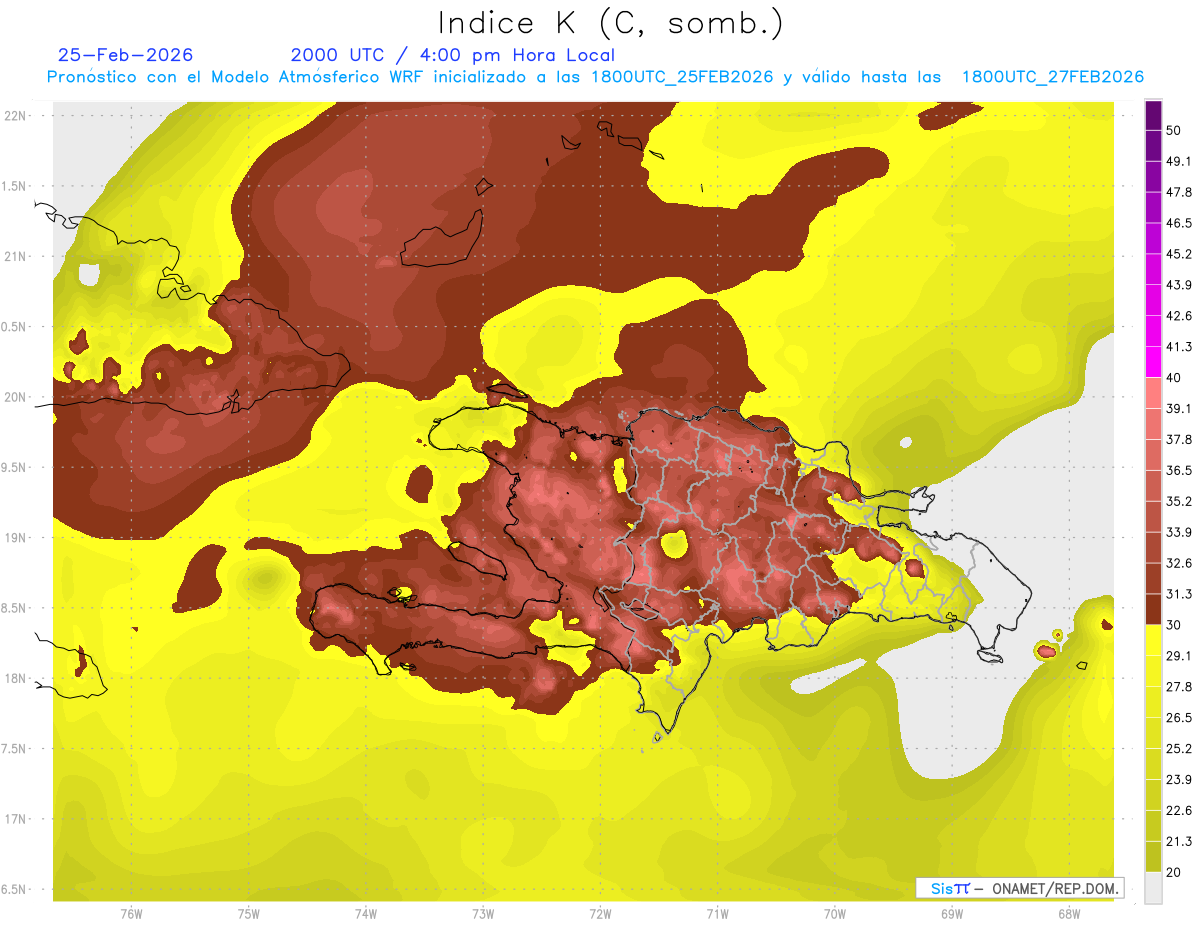The image size is (1200, 927).
Task: Click the color scale value 40 label
Action: pyautogui.click(x=1174, y=378)
